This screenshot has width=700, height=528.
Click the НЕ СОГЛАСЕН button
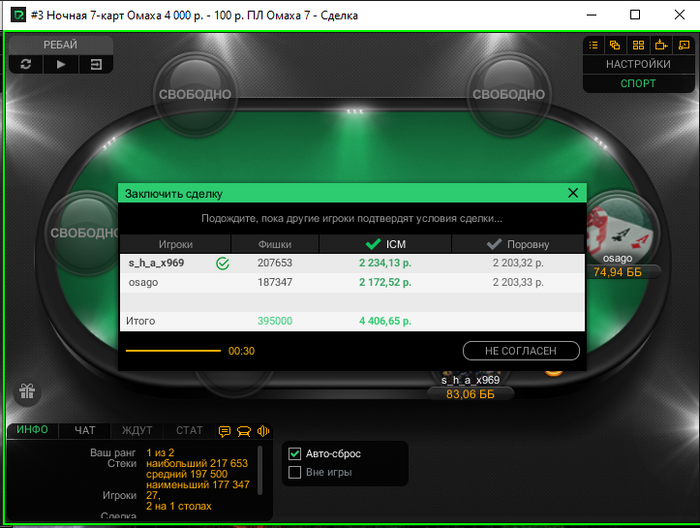pyautogui.click(x=521, y=351)
